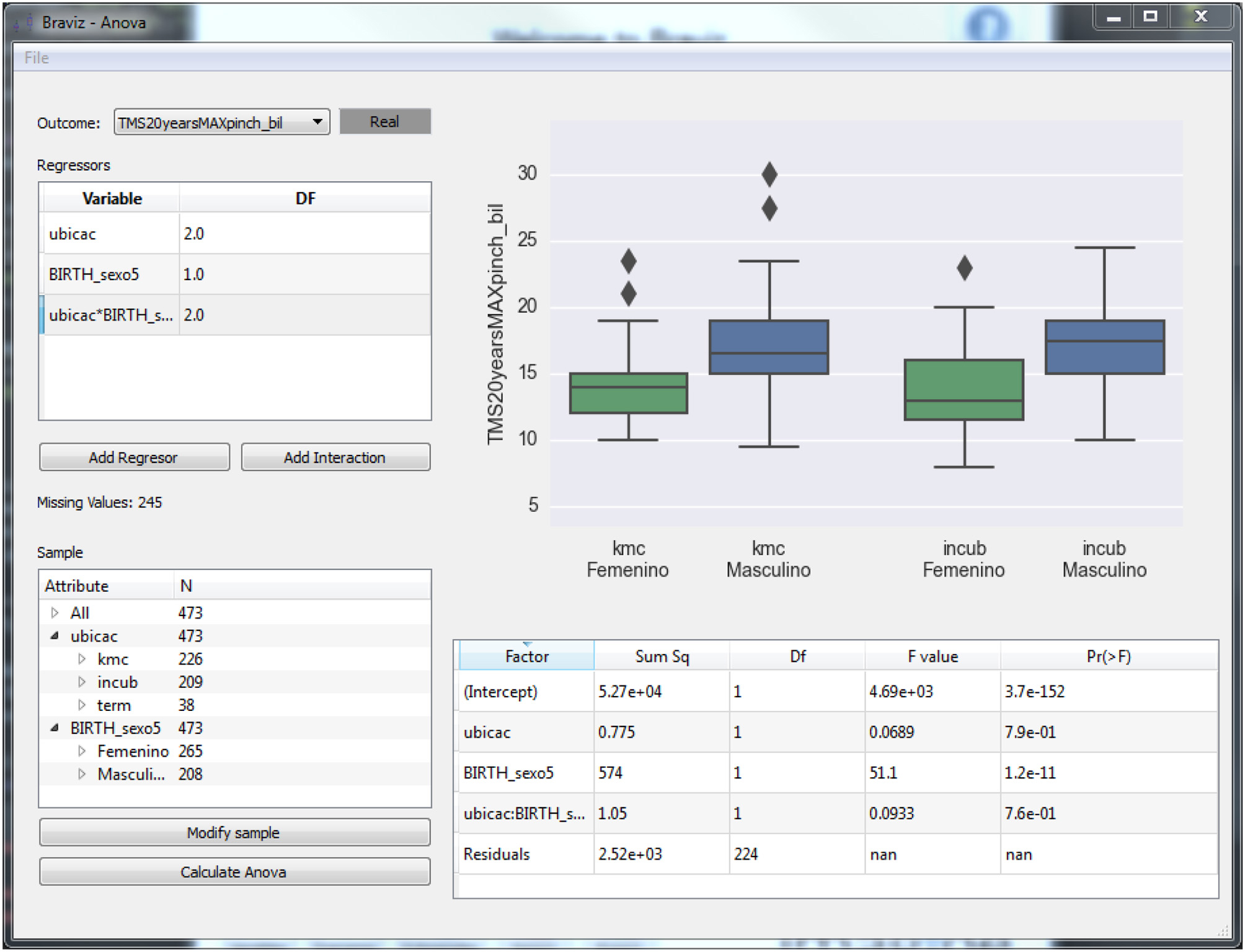Click the Real type button
This screenshot has height=952, width=1245.
[385, 121]
